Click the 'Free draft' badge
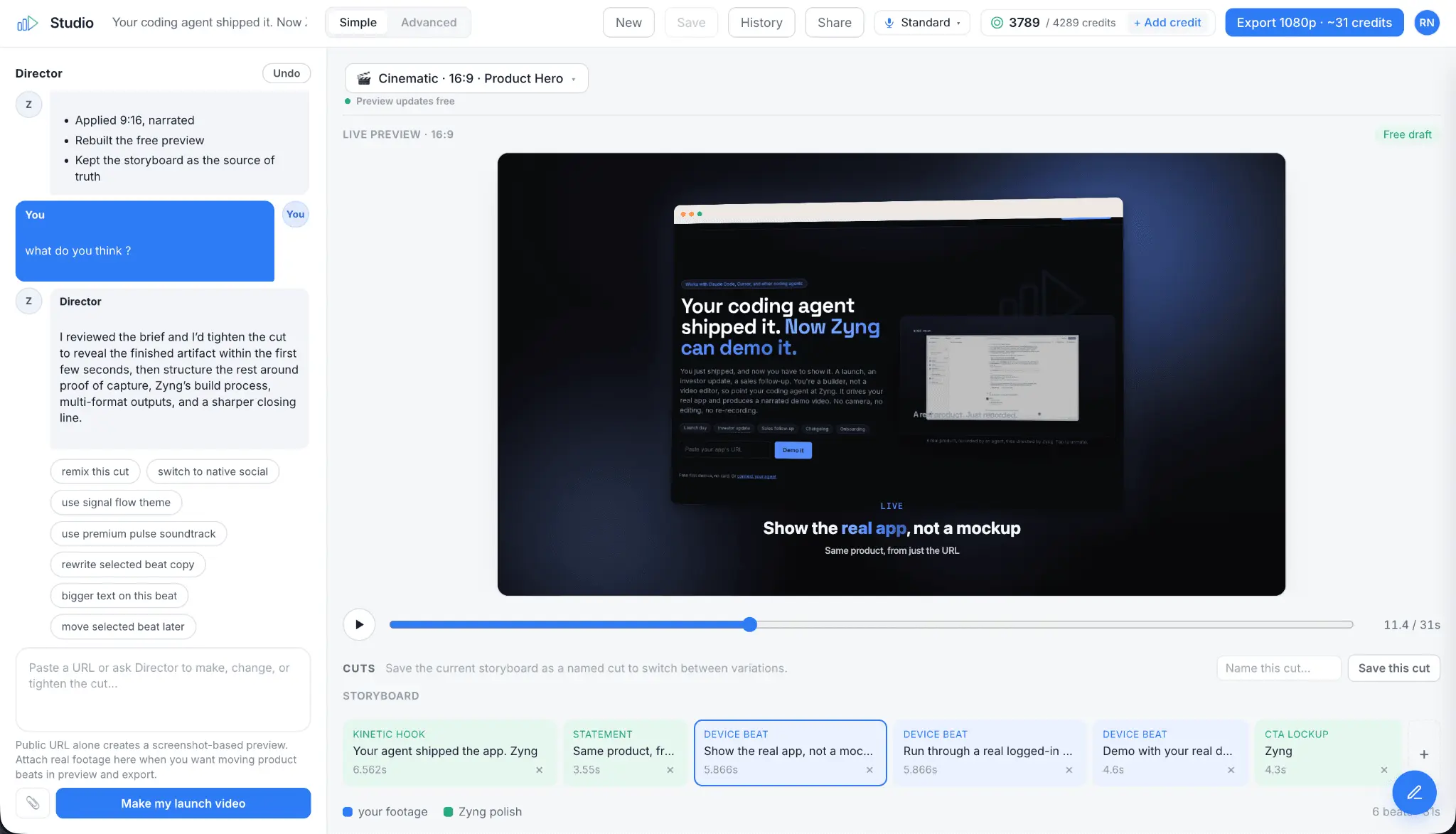Image resolution: width=1456 pixels, height=834 pixels. [x=1407, y=134]
